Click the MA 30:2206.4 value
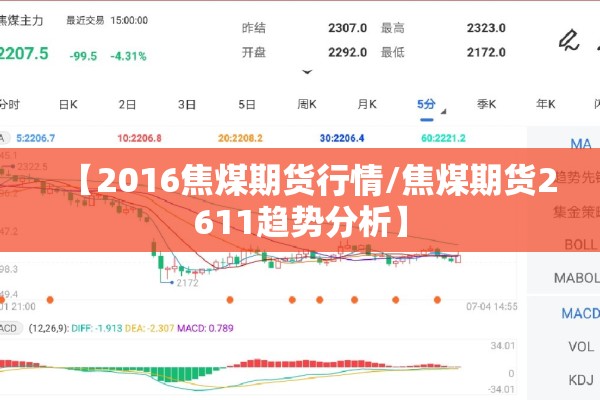Viewport: 600px width, 400px height. (x=342, y=138)
